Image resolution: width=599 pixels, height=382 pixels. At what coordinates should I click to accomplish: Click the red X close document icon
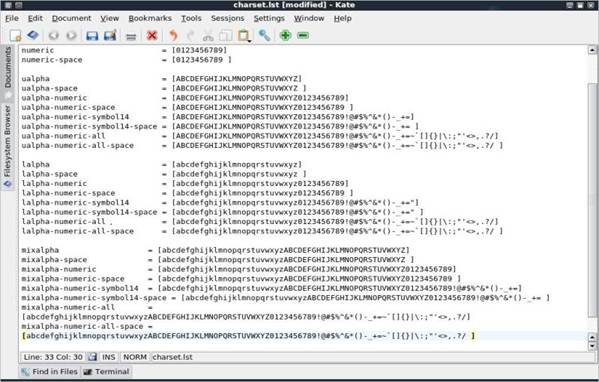click(x=152, y=36)
